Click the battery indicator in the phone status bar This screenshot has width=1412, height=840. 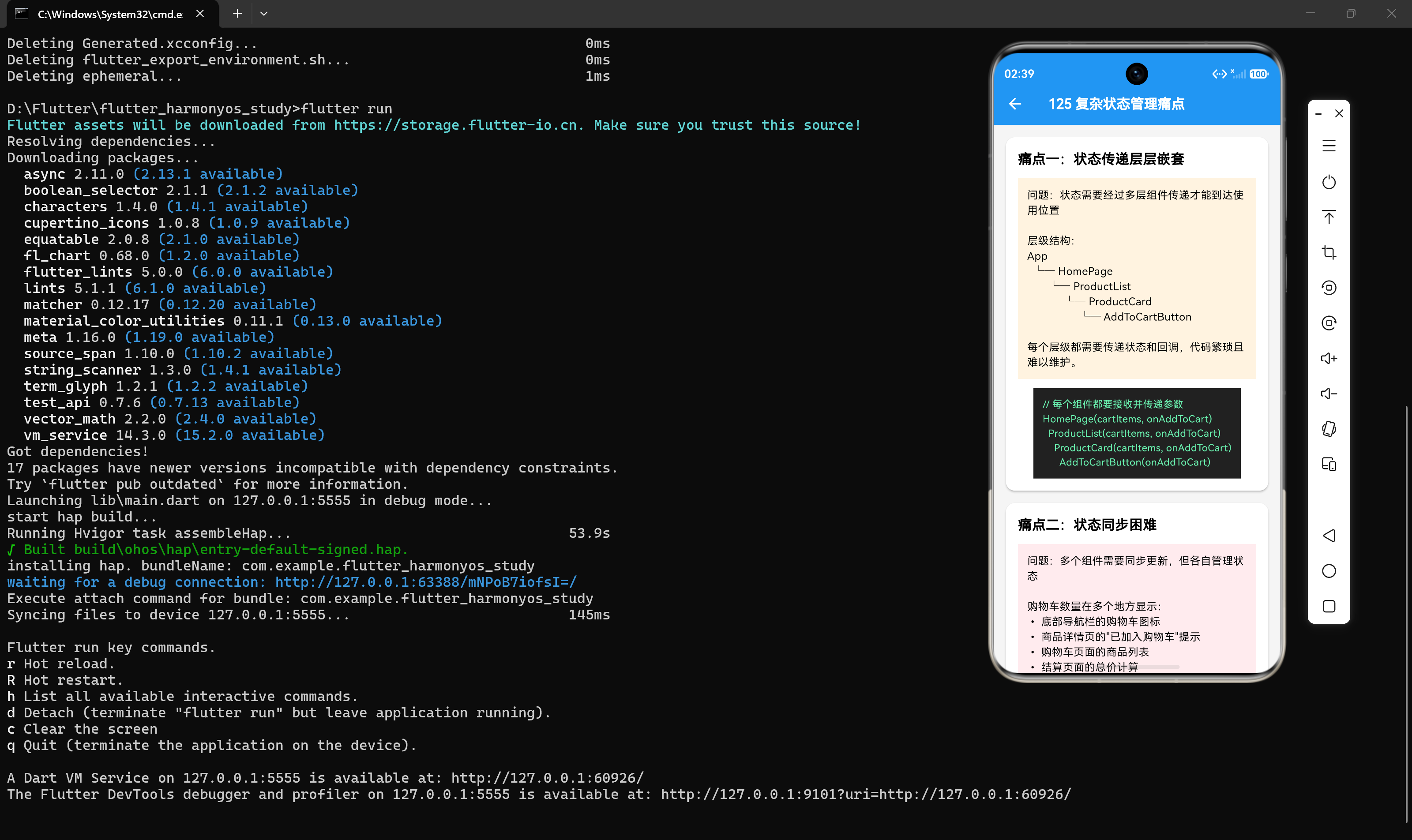tap(1258, 74)
